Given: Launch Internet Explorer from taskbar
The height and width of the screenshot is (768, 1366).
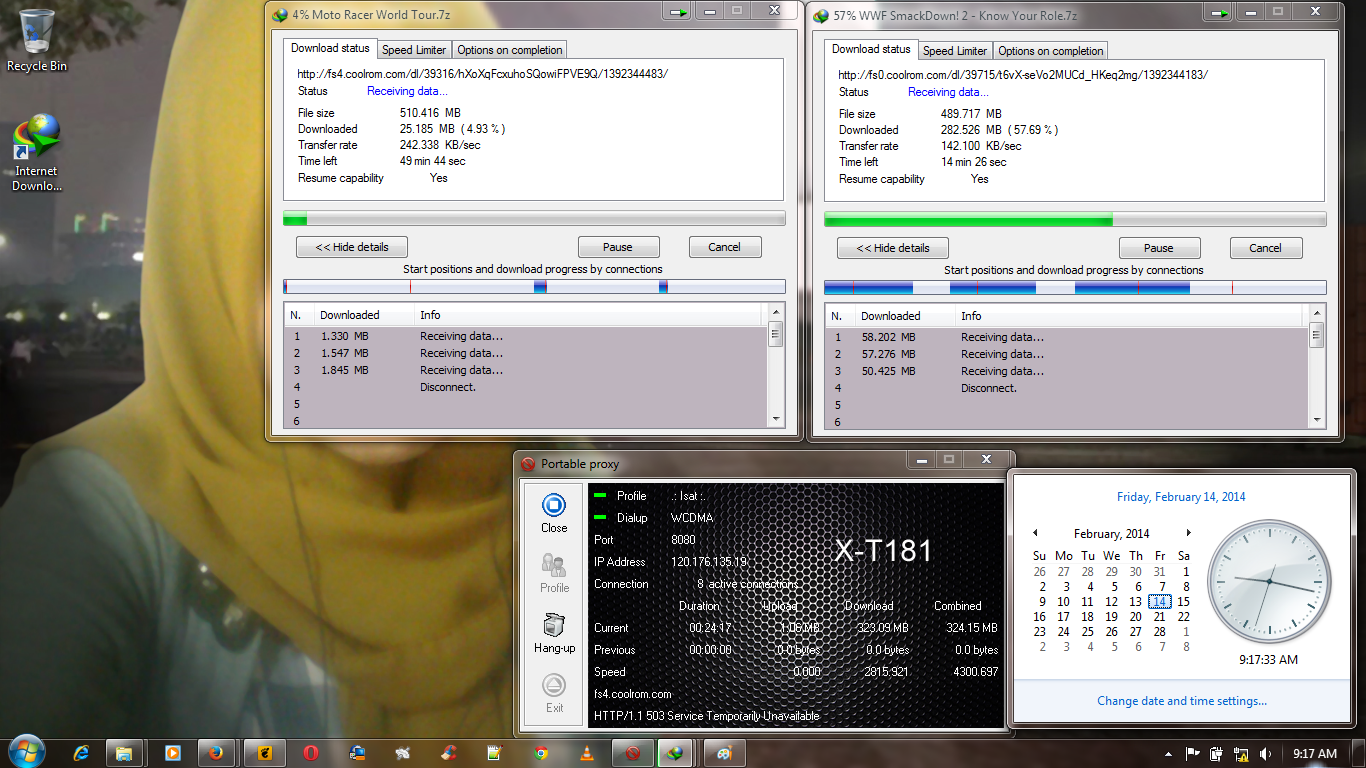Looking at the screenshot, I should [x=81, y=753].
